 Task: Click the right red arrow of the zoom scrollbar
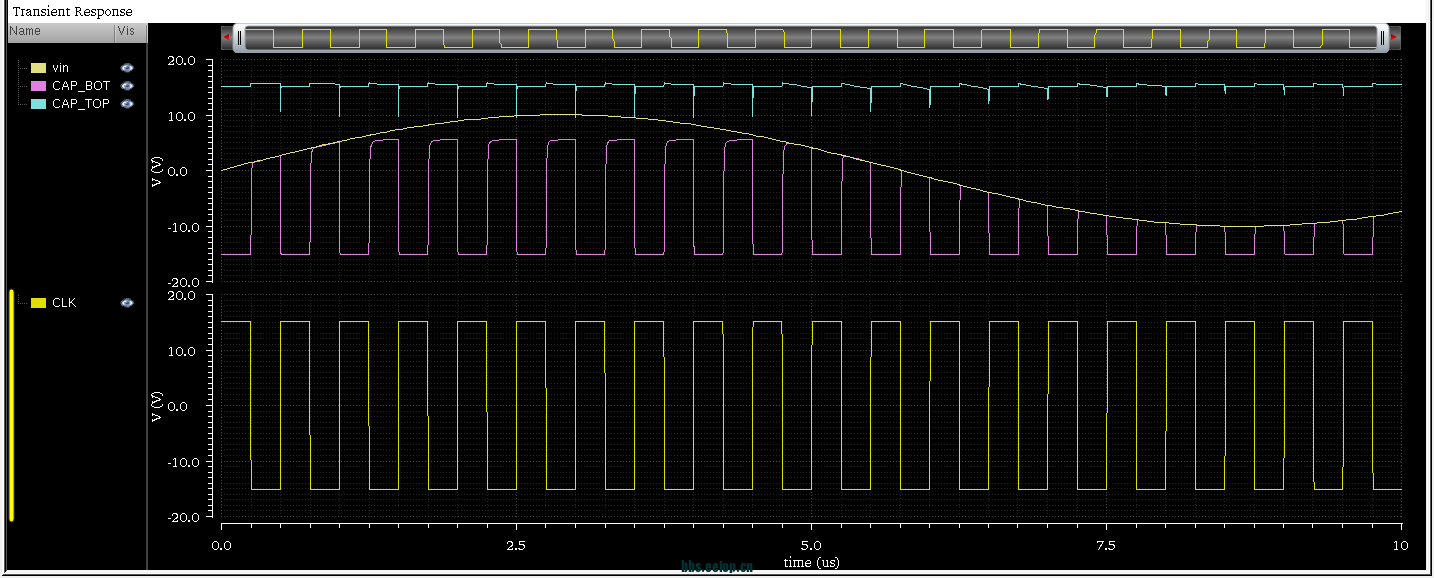[1394, 38]
